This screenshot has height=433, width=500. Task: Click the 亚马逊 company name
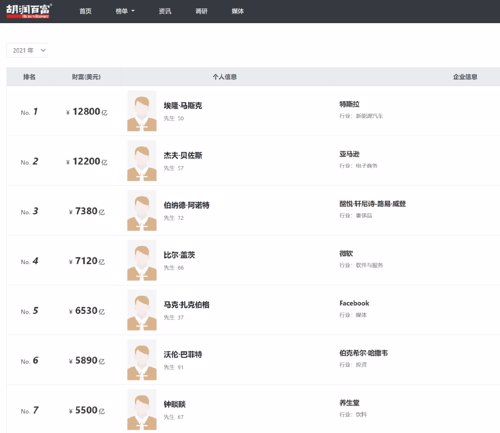[x=349, y=154]
